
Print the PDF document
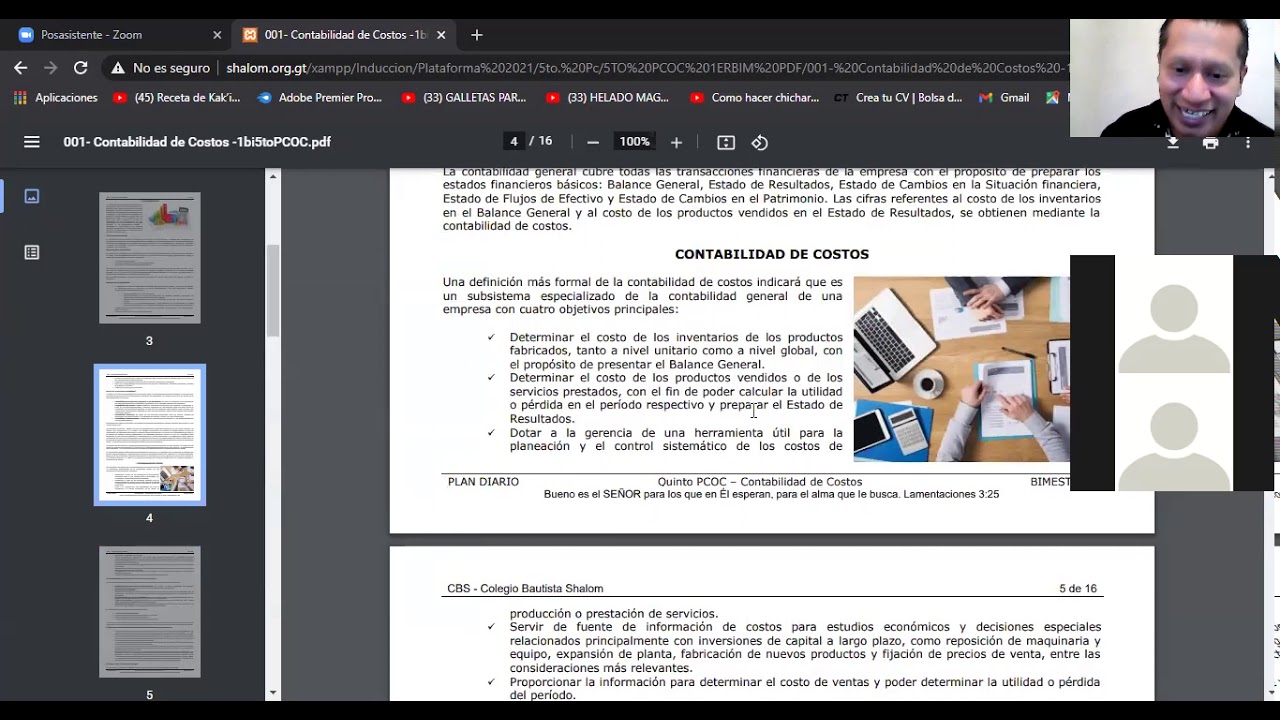(1211, 143)
